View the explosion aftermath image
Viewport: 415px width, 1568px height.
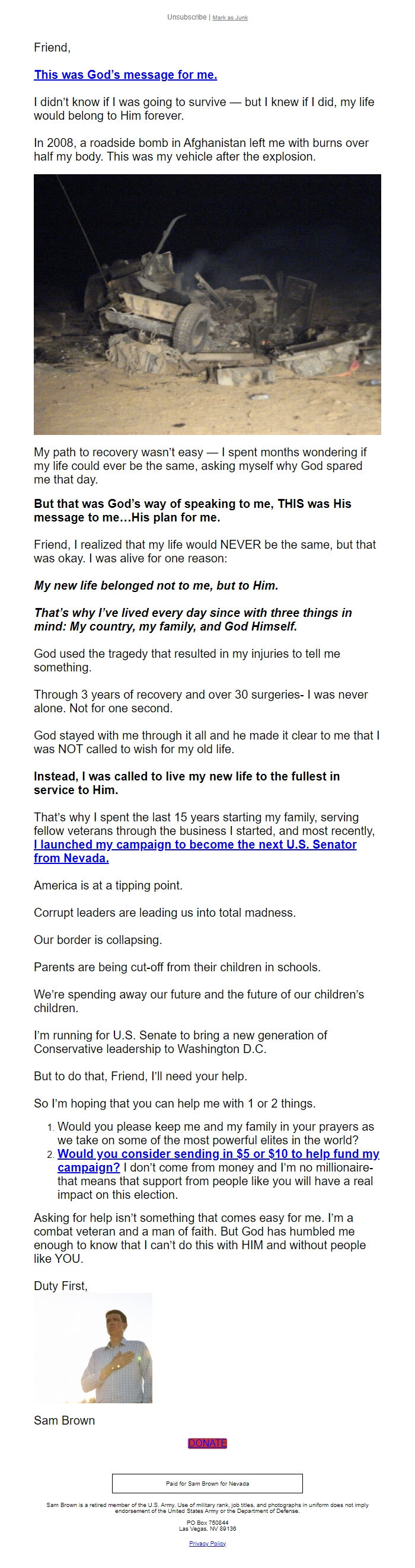click(x=207, y=301)
